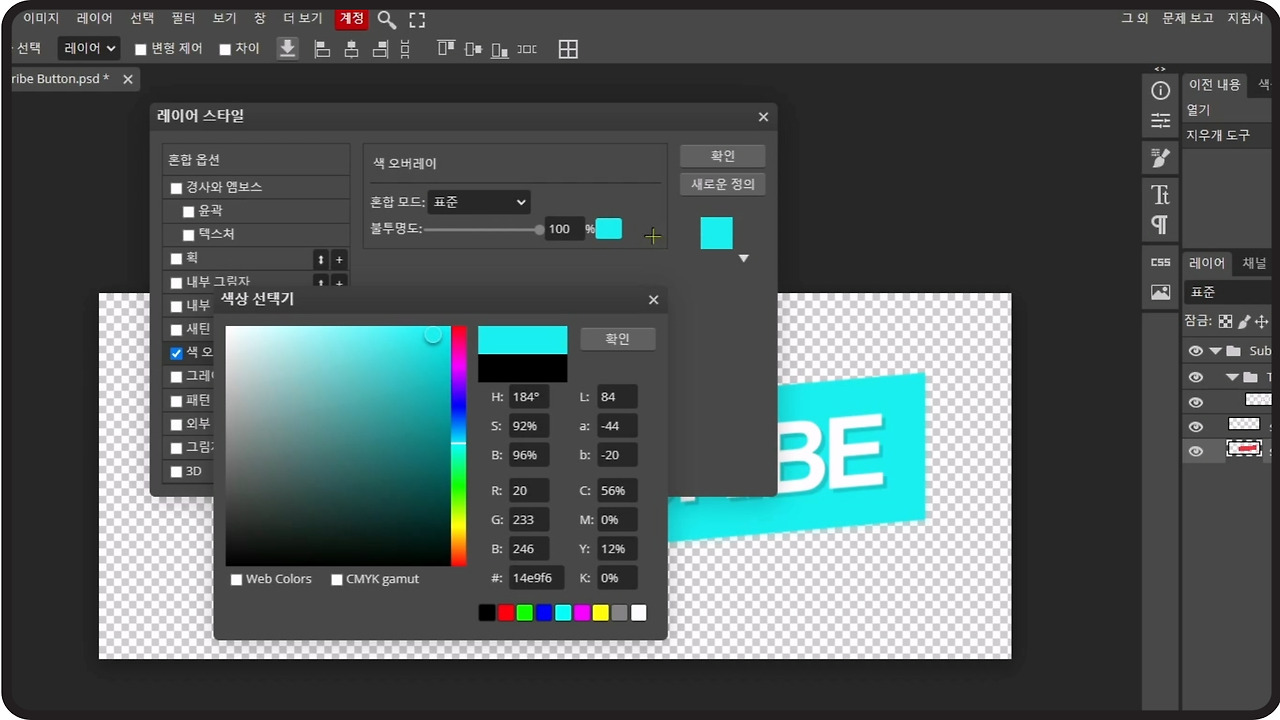This screenshot has width=1280, height=720.
Task: Switch to the 채널 tab
Action: 1253,263
